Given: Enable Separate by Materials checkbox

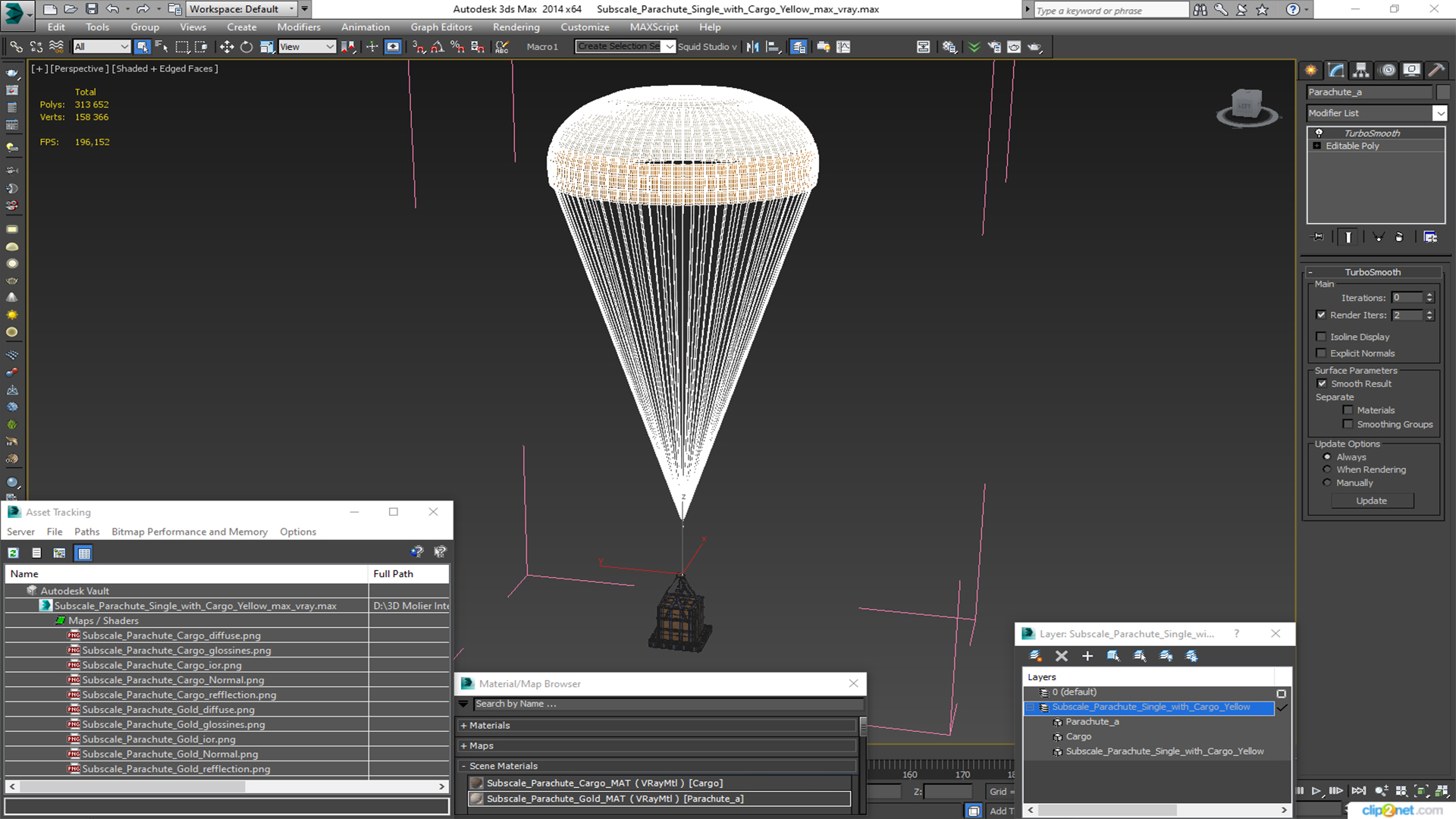Looking at the screenshot, I should 1348,410.
